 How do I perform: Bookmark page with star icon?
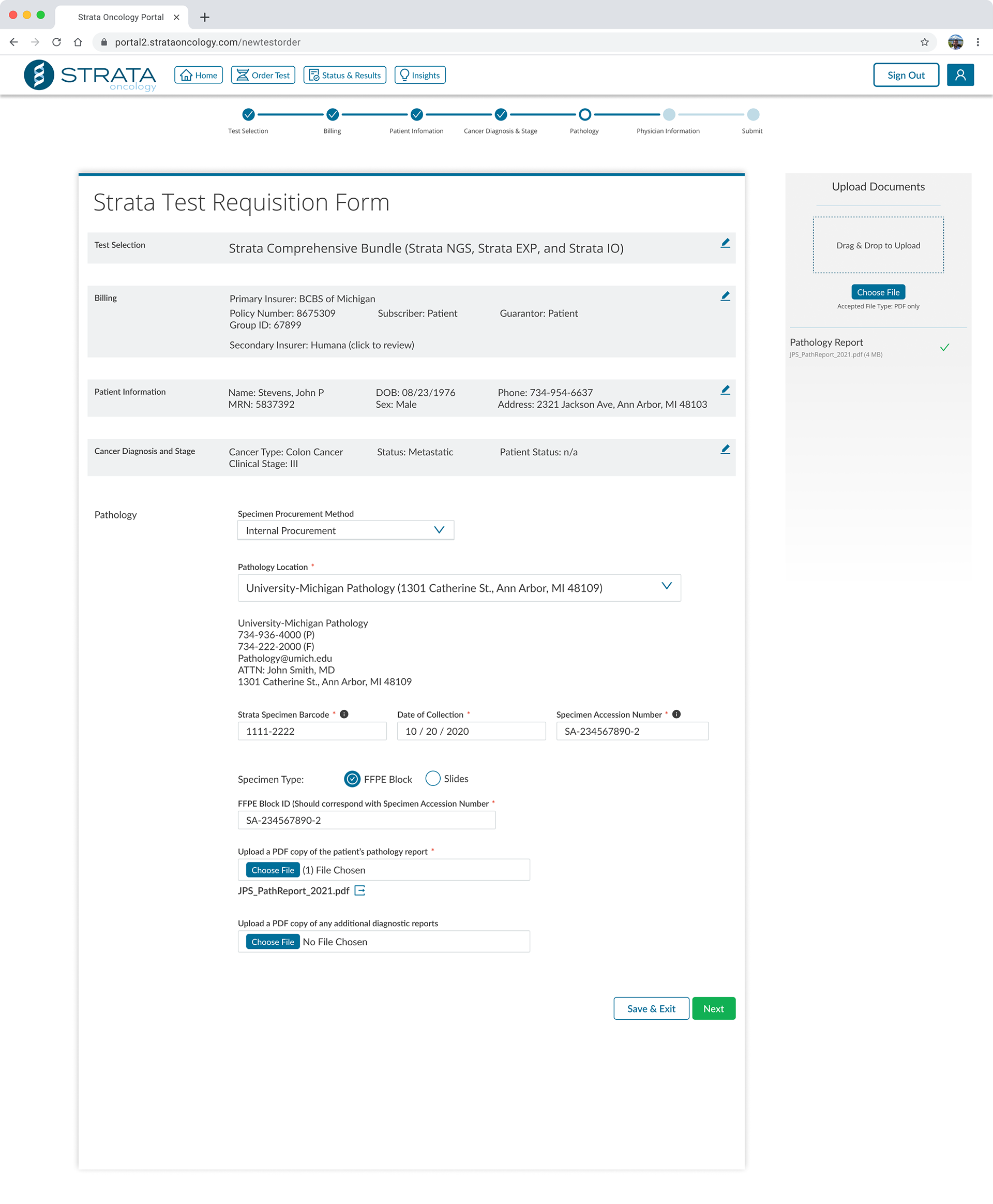click(x=924, y=42)
